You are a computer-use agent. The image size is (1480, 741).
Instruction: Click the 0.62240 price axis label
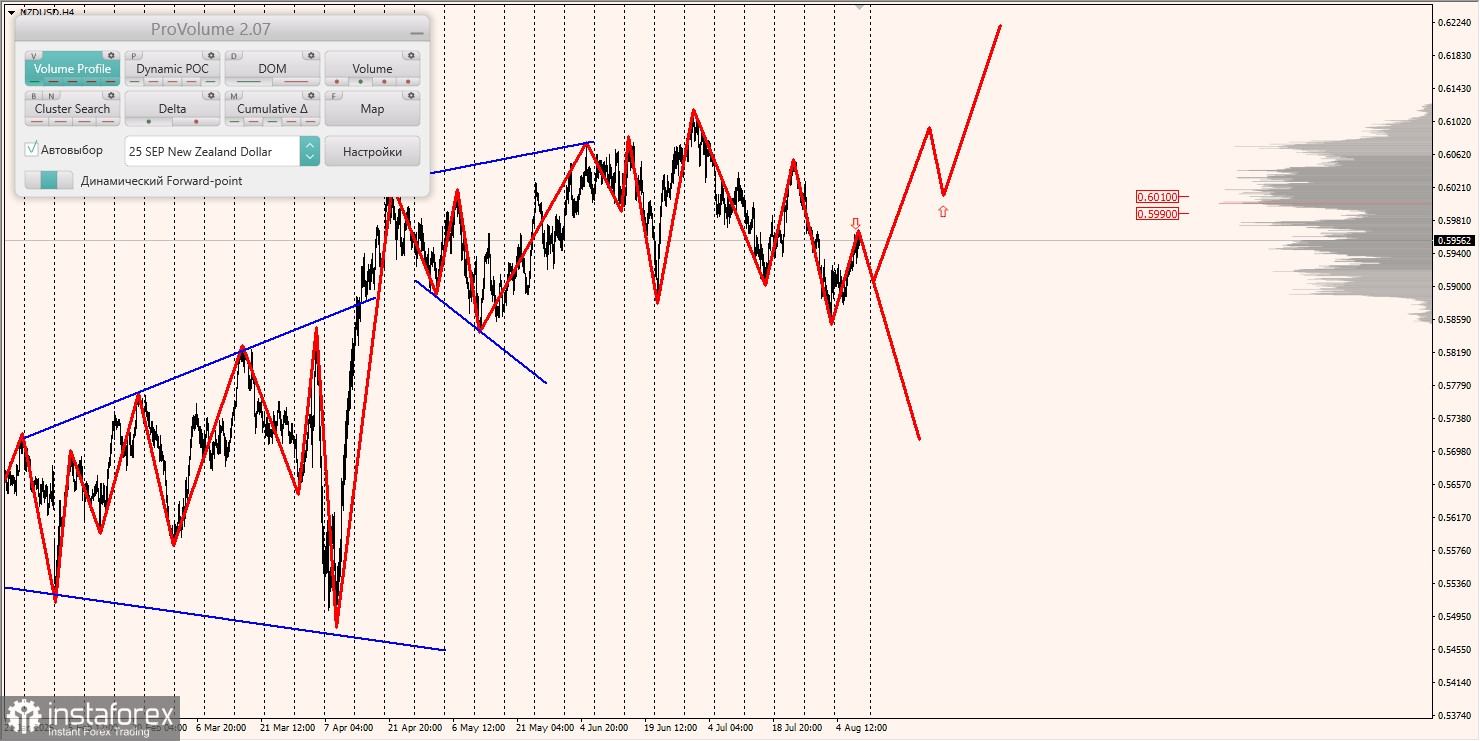pos(1453,22)
